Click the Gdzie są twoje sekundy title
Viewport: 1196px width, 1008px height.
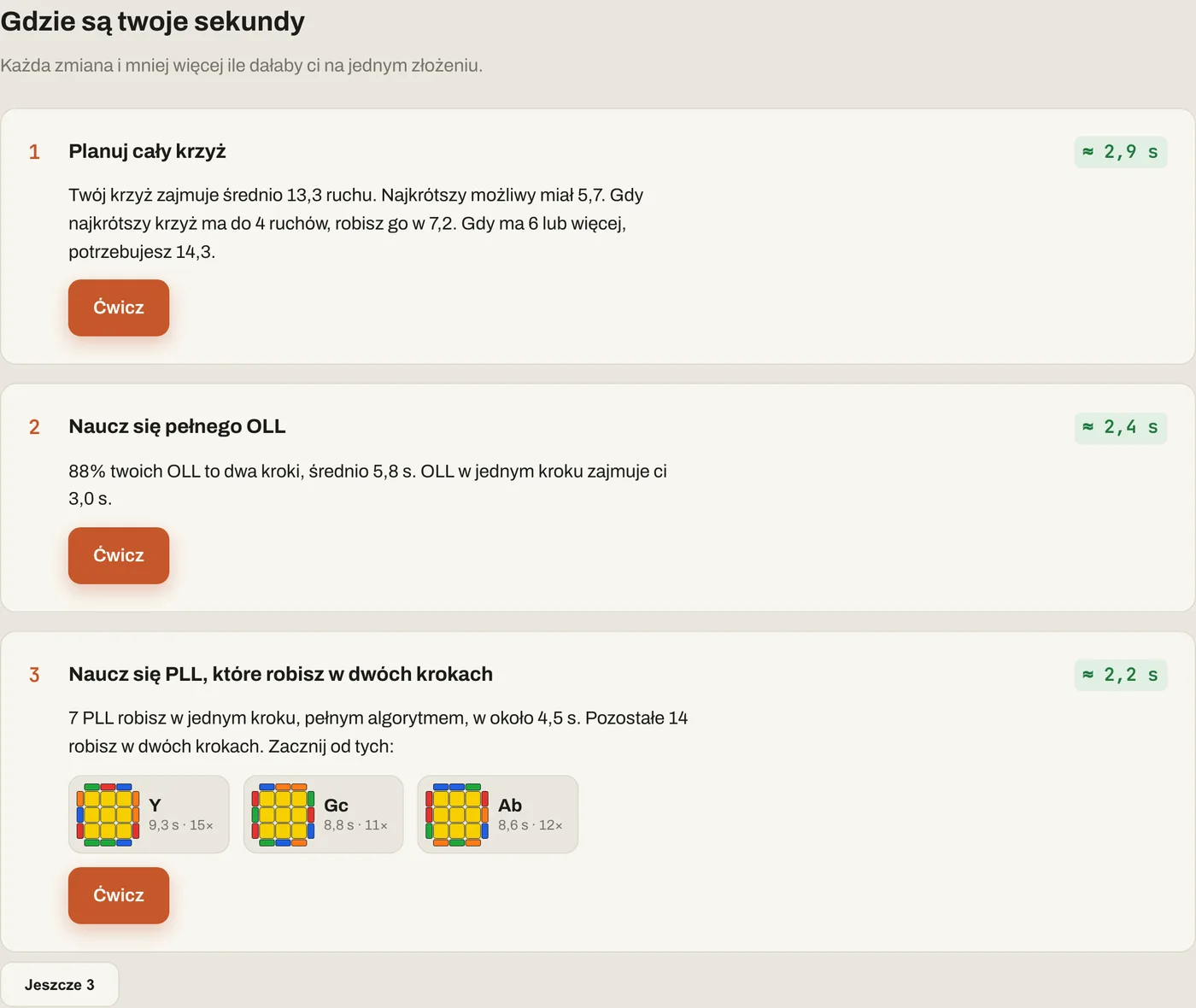152,21
